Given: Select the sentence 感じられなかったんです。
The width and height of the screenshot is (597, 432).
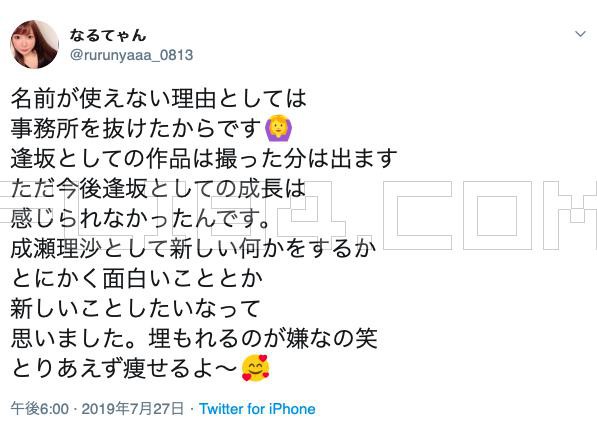Looking at the screenshot, I should (141, 218).
